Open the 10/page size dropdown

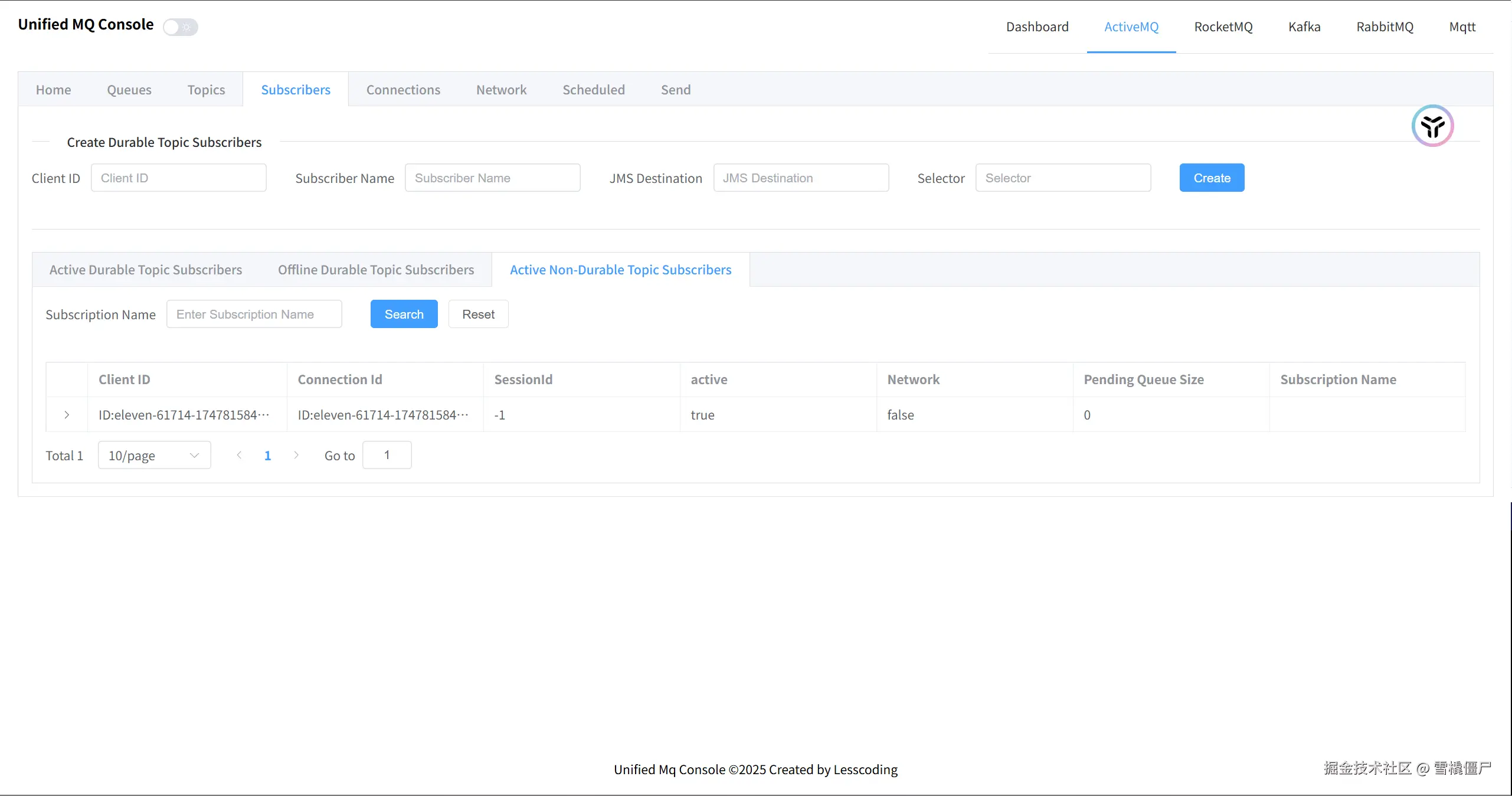coord(154,455)
